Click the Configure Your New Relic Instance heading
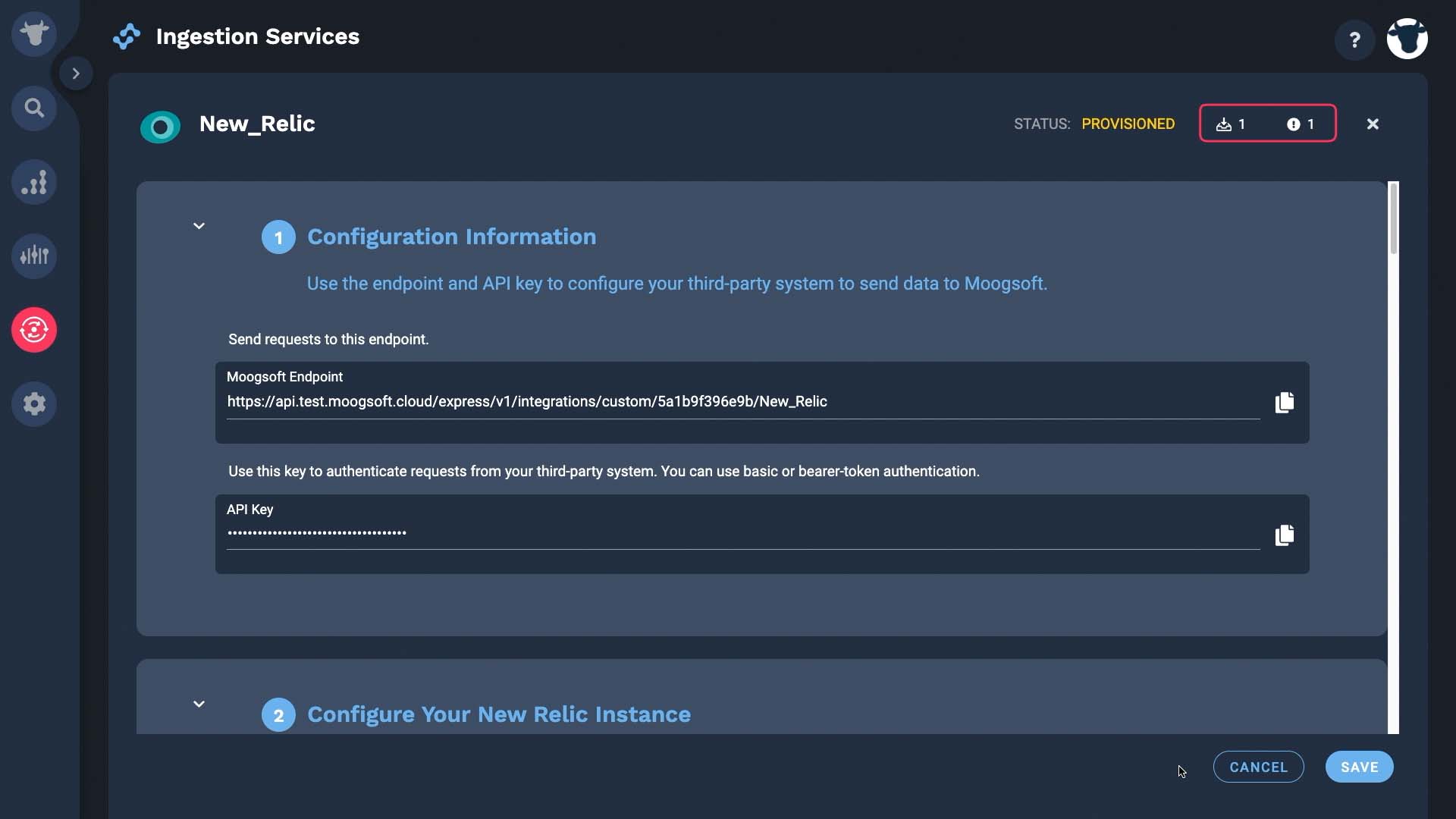The width and height of the screenshot is (1456, 819). [x=499, y=714]
